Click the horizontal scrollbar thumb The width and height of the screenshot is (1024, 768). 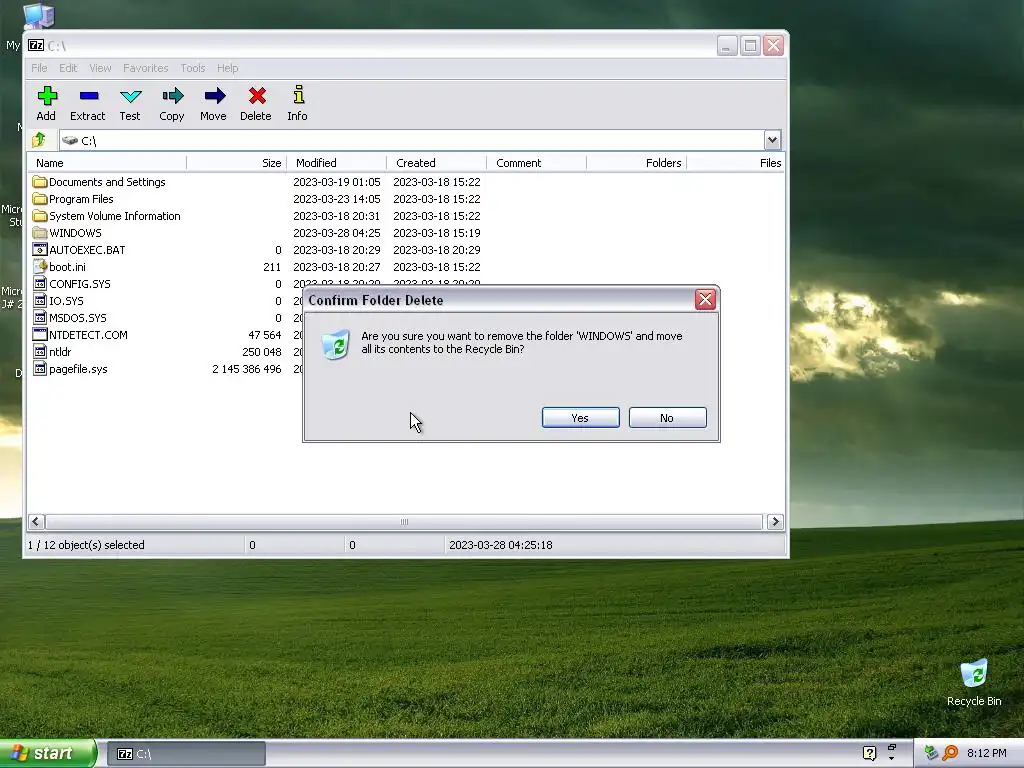click(x=404, y=521)
